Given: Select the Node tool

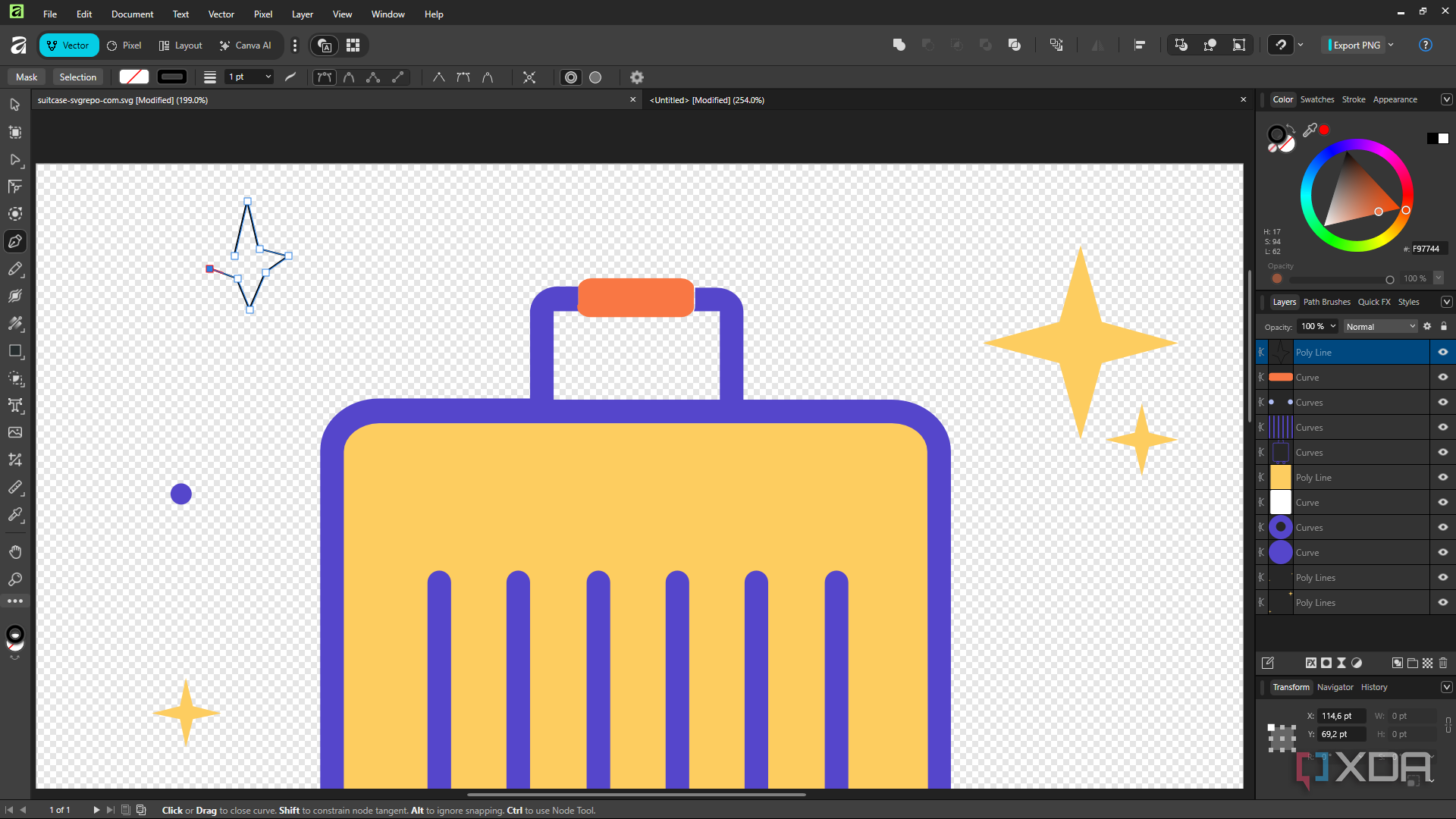Looking at the screenshot, I should point(14,160).
